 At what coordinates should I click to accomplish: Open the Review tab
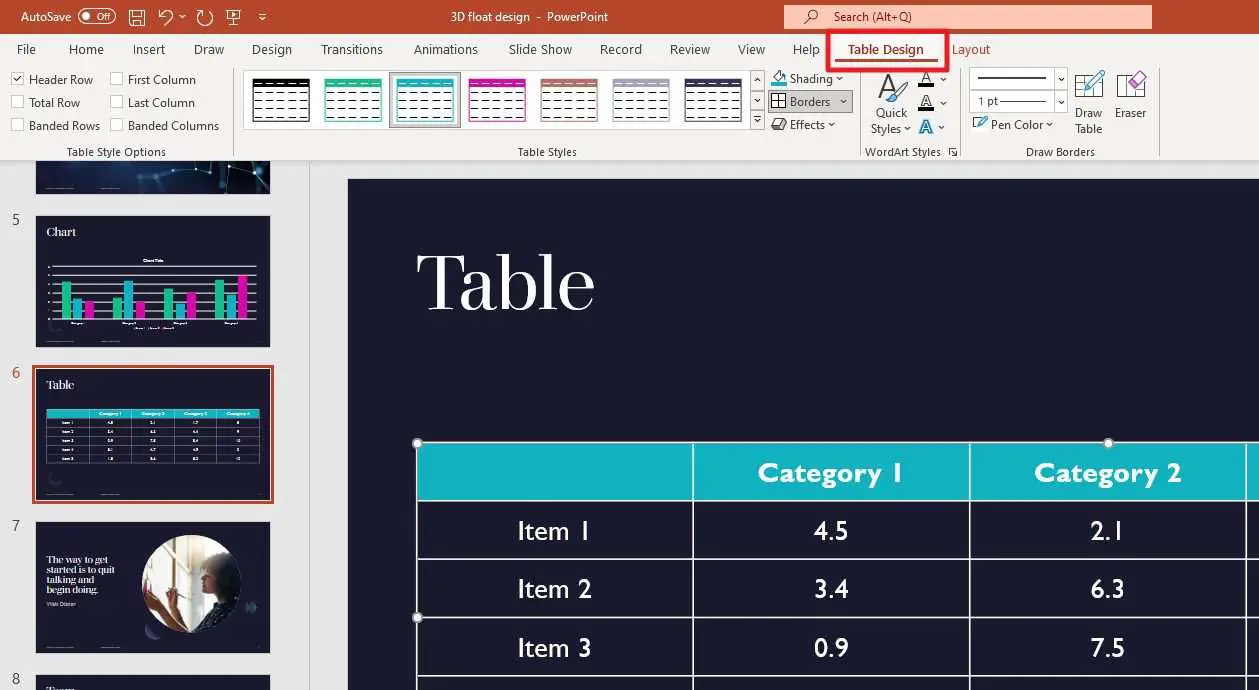point(690,49)
